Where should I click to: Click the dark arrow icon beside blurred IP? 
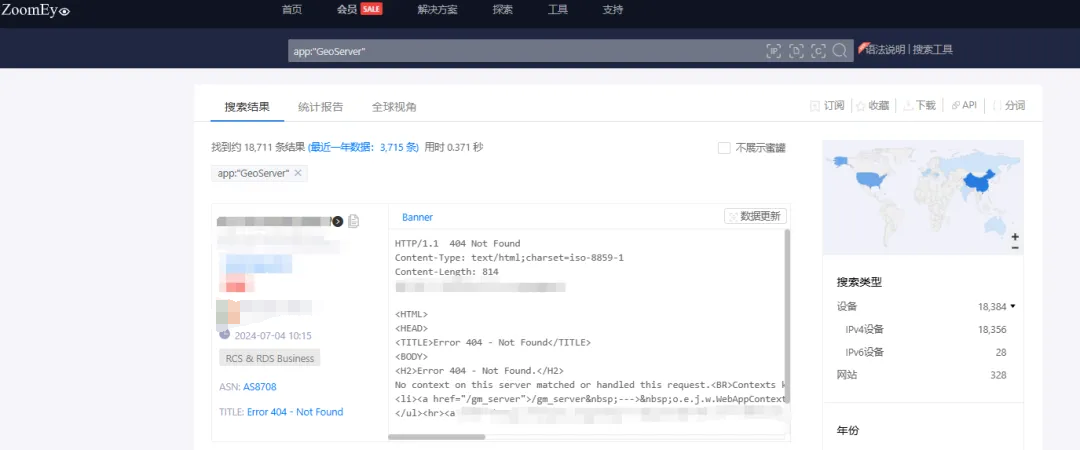click(x=338, y=221)
